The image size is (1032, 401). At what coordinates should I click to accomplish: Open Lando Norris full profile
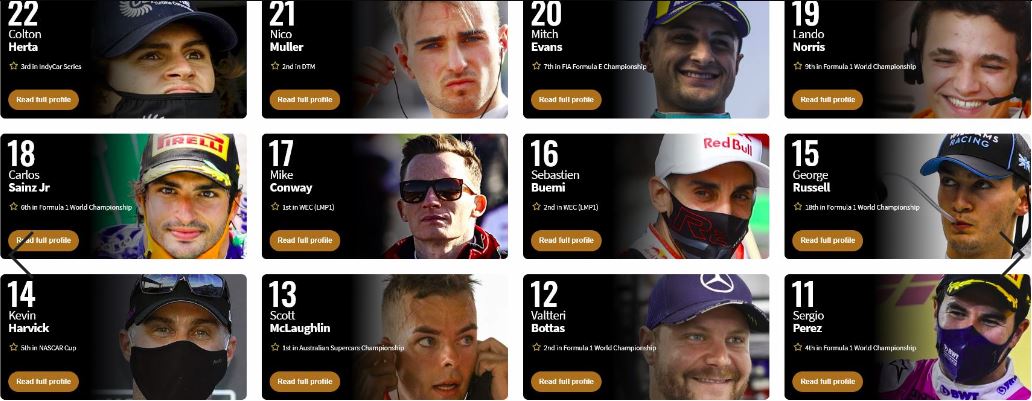(x=827, y=99)
